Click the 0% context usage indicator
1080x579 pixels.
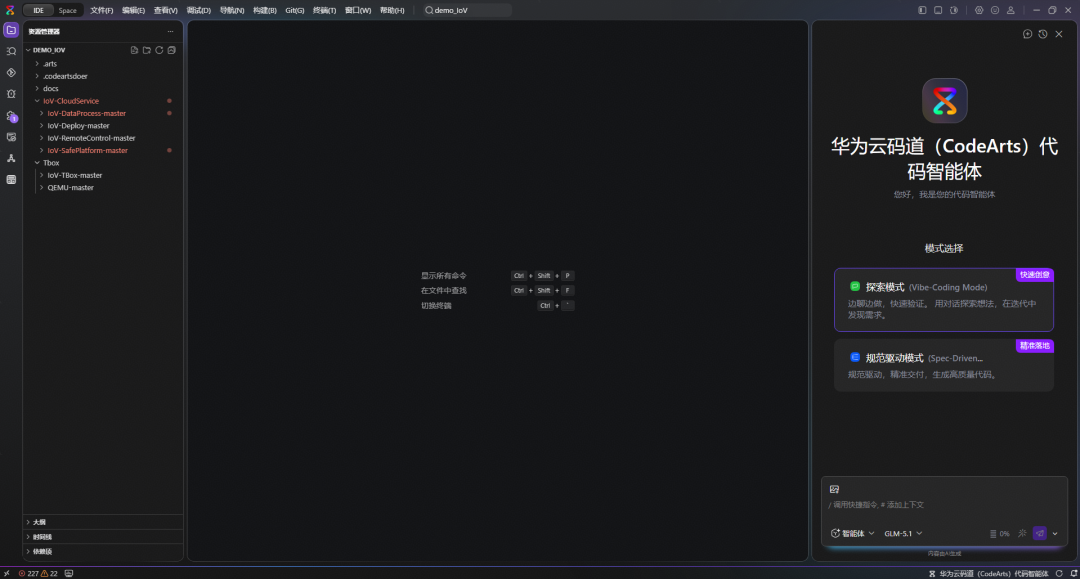(x=999, y=534)
